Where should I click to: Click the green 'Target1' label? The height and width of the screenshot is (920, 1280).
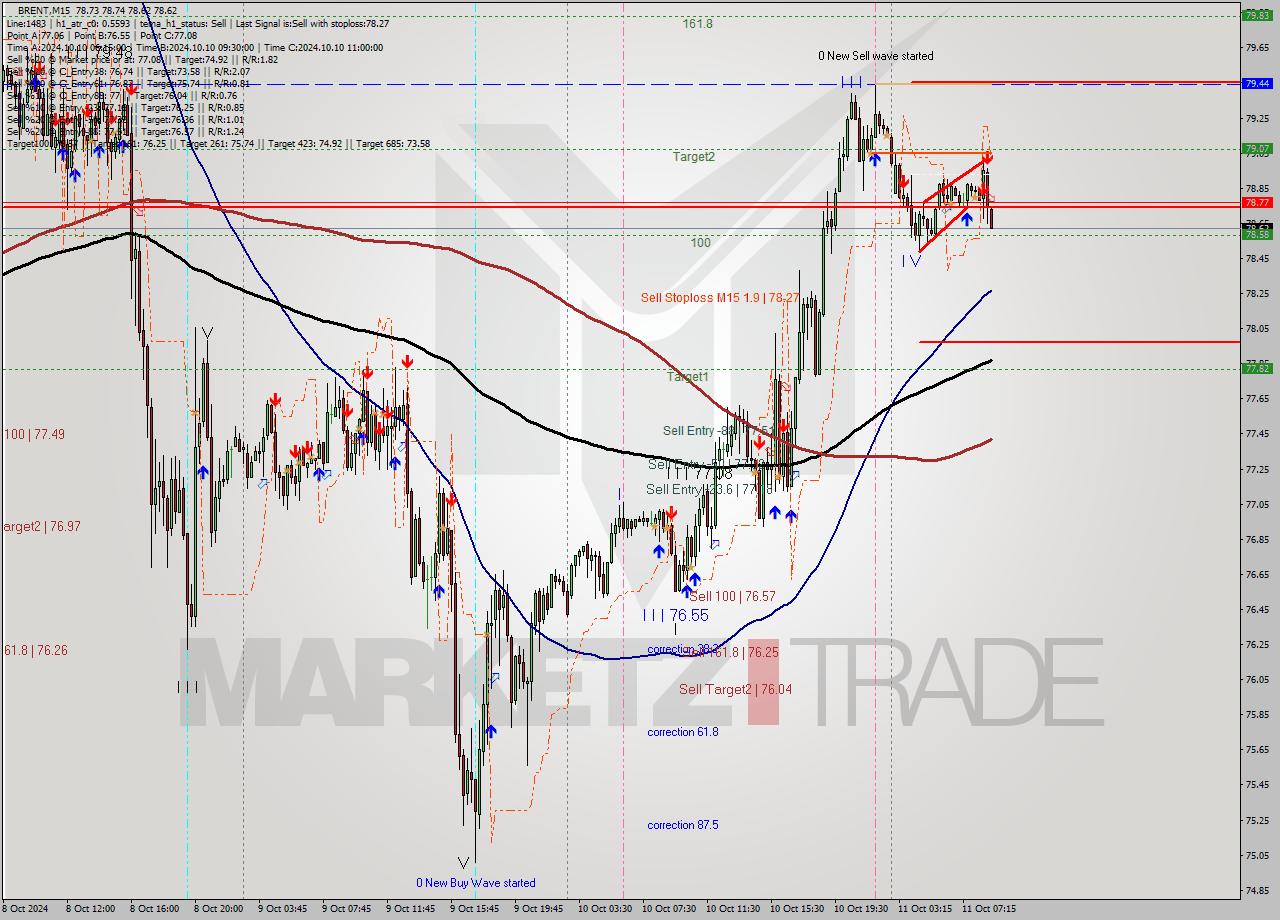tap(688, 377)
